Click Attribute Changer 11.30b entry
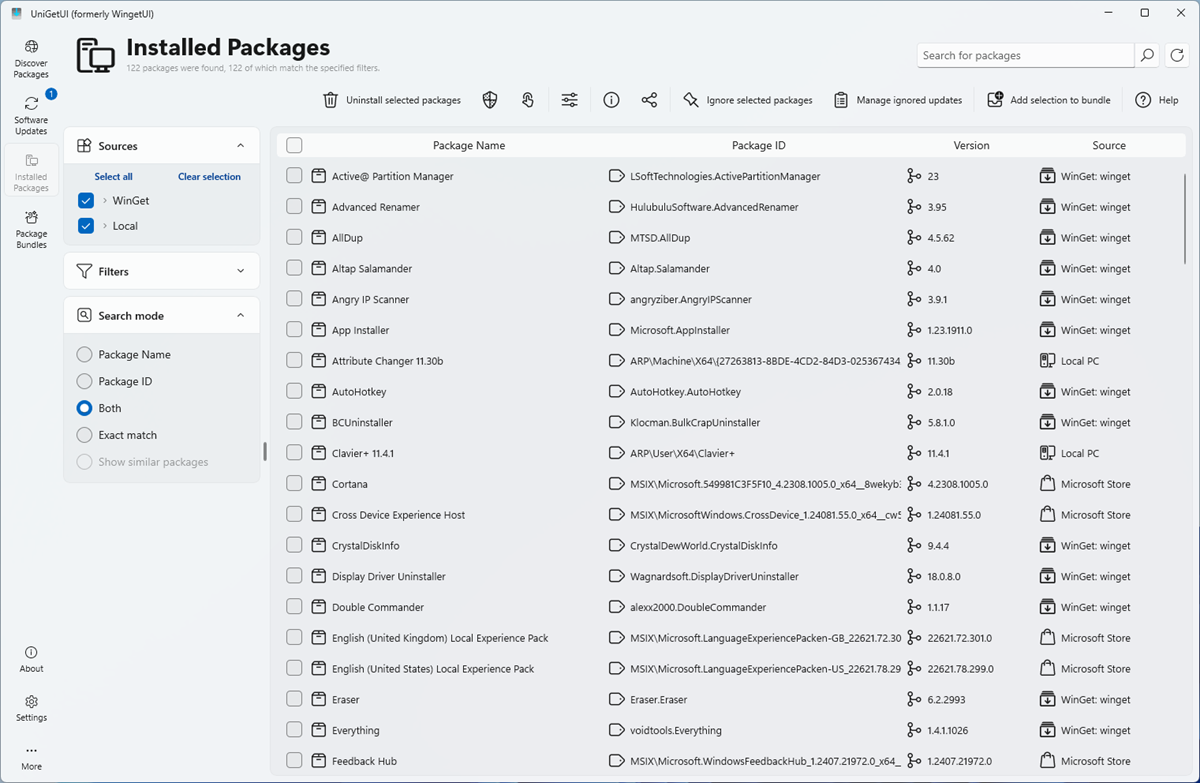This screenshot has width=1200, height=783. (388, 361)
